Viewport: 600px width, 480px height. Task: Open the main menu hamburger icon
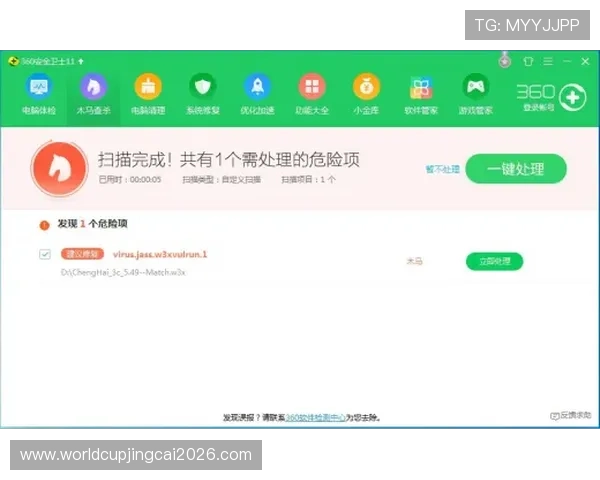[548, 61]
